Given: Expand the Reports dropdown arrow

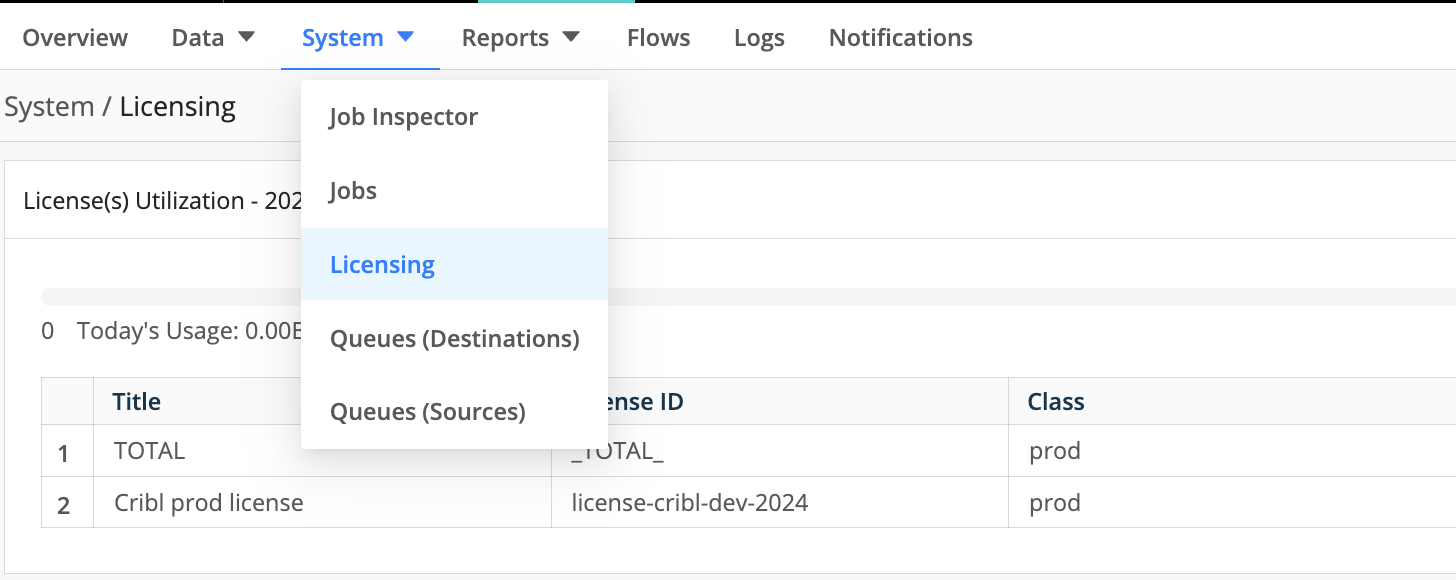Looking at the screenshot, I should pos(571,37).
